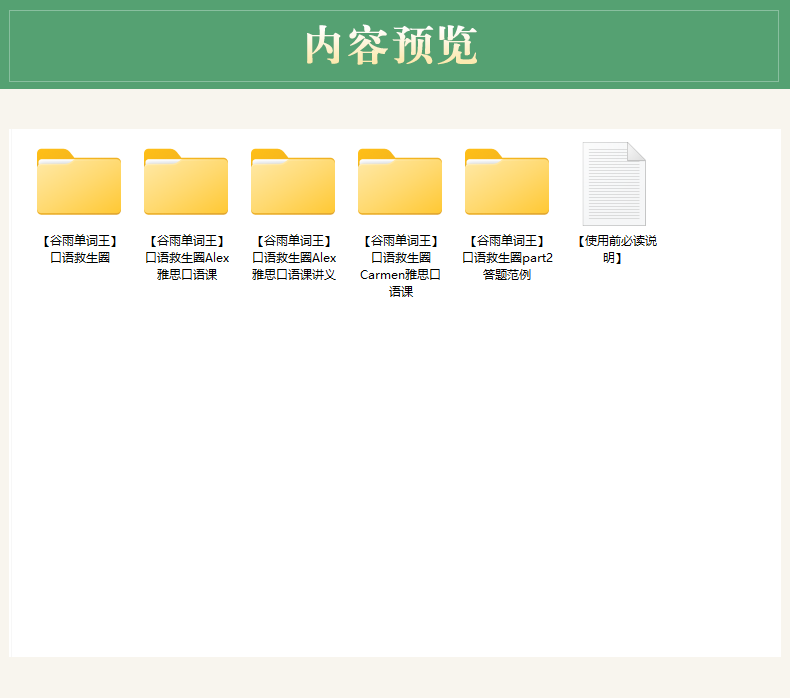The width and height of the screenshot is (790, 698).
Task: Select the label 口语救生圈Carmen雅思口语课
Action: (x=401, y=266)
